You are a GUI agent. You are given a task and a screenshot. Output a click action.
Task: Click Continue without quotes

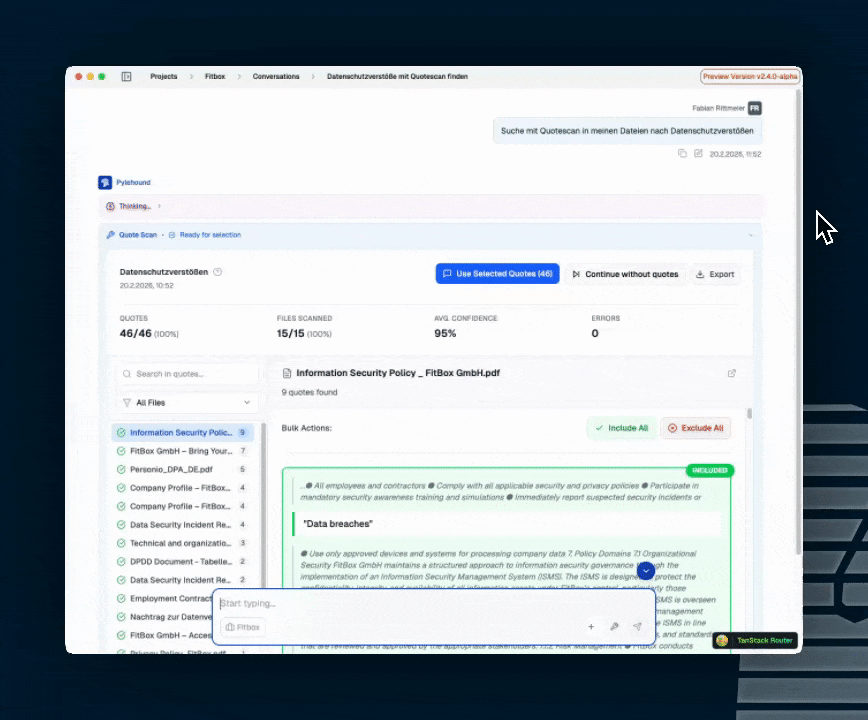tap(625, 274)
